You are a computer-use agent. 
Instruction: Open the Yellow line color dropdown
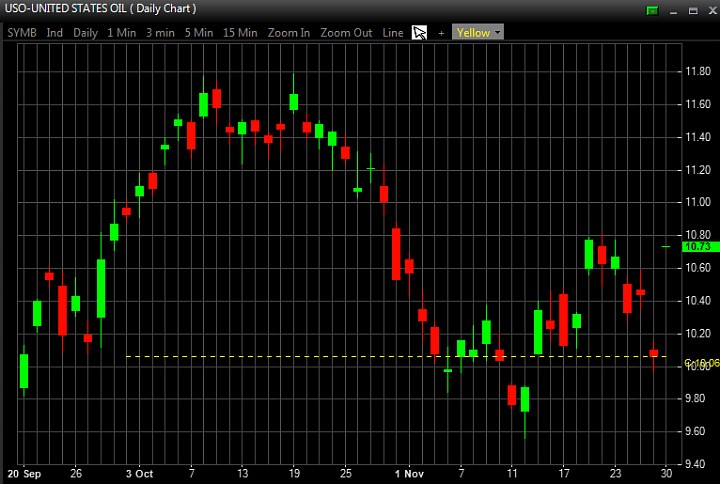(478, 32)
